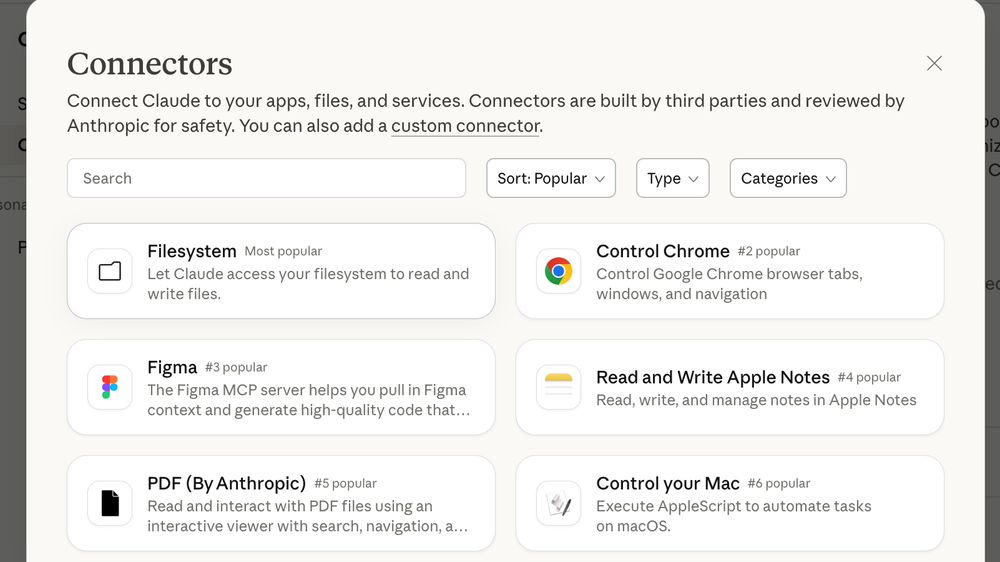Focus the Search connectors field
1000x562 pixels.
(267, 178)
